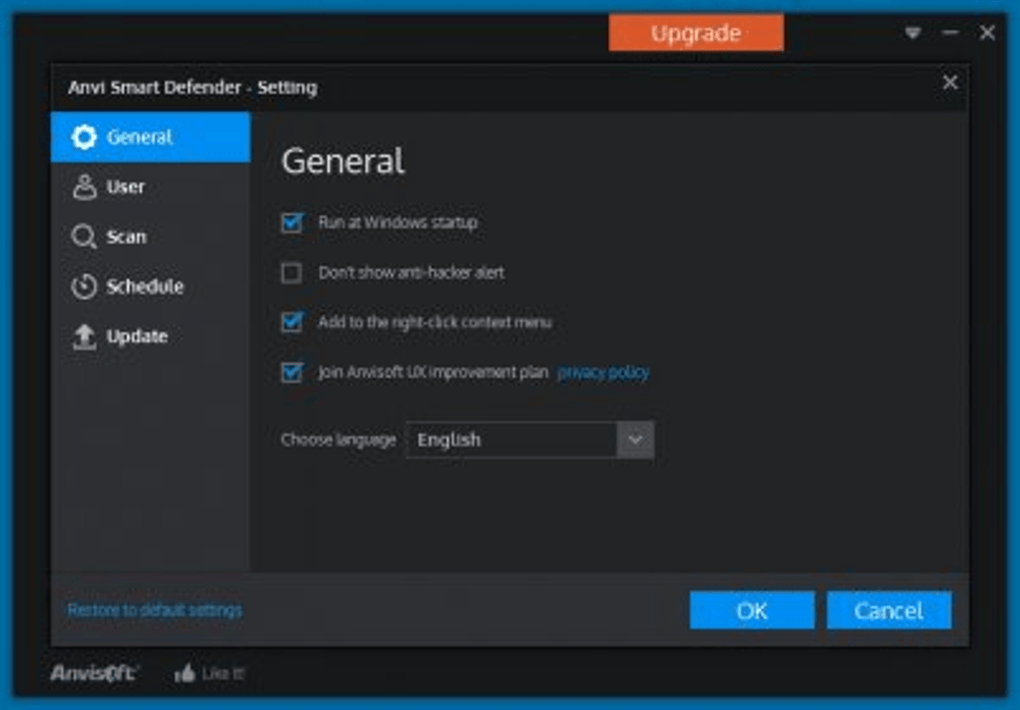Select the General settings gear icon

(85, 137)
